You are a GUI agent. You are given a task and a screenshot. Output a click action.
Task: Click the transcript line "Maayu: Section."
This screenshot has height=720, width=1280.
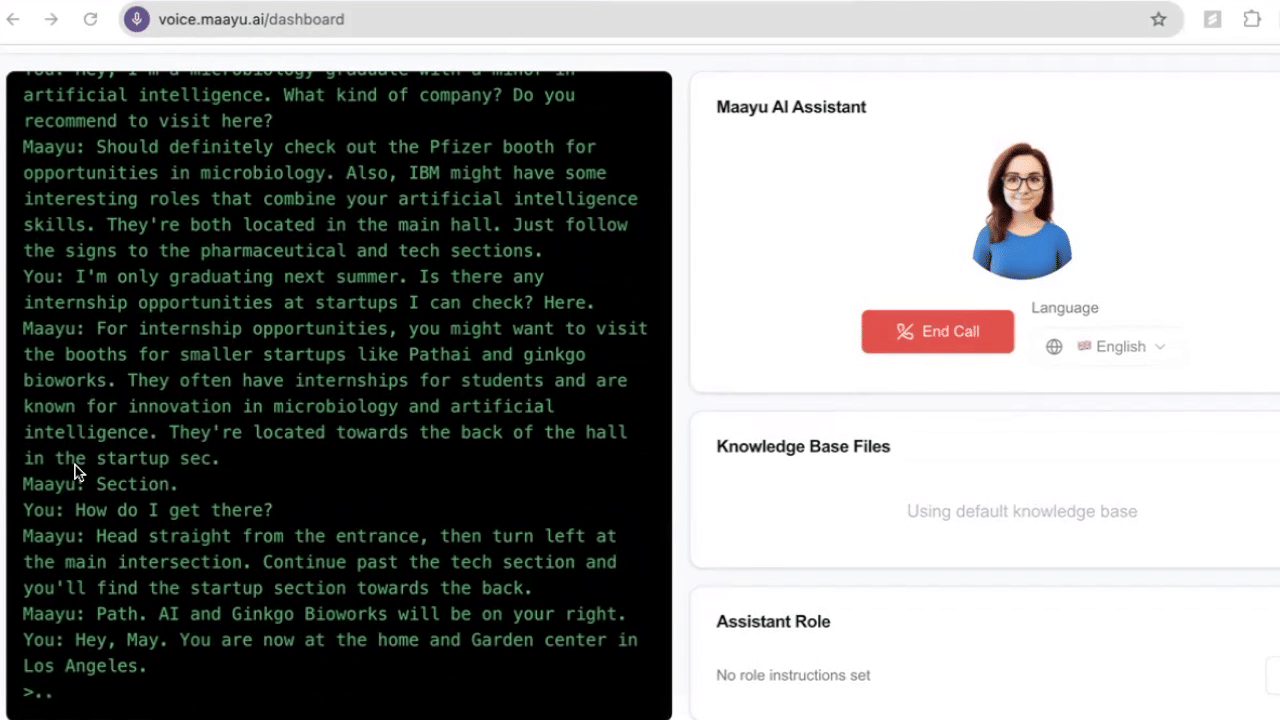pos(101,484)
